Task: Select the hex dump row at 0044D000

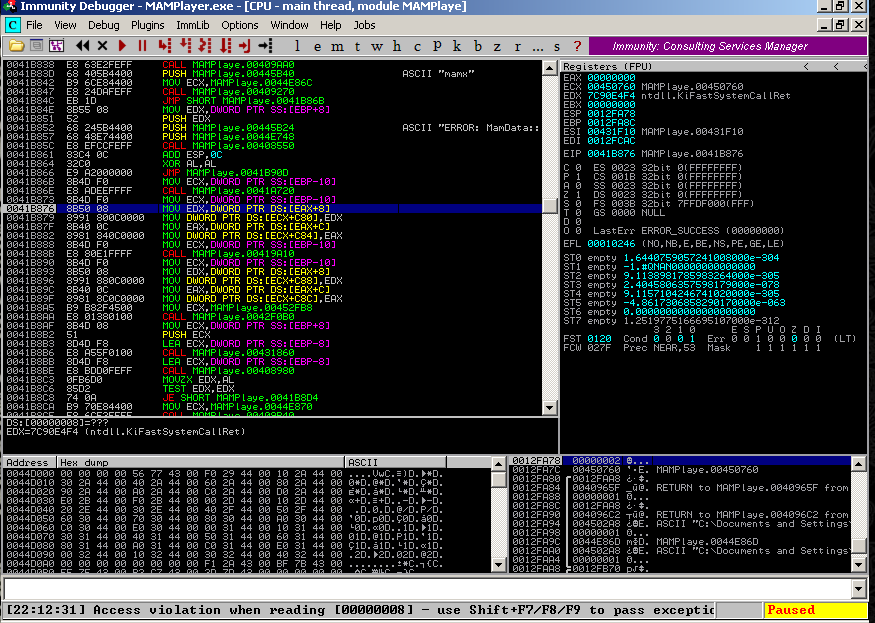Action: [248, 474]
